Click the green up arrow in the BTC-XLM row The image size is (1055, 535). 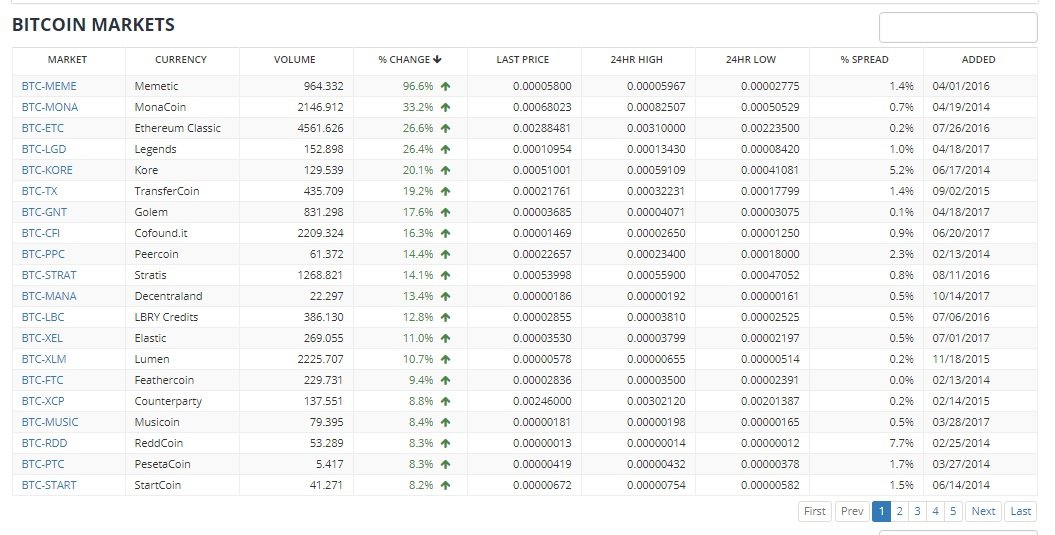[445, 359]
